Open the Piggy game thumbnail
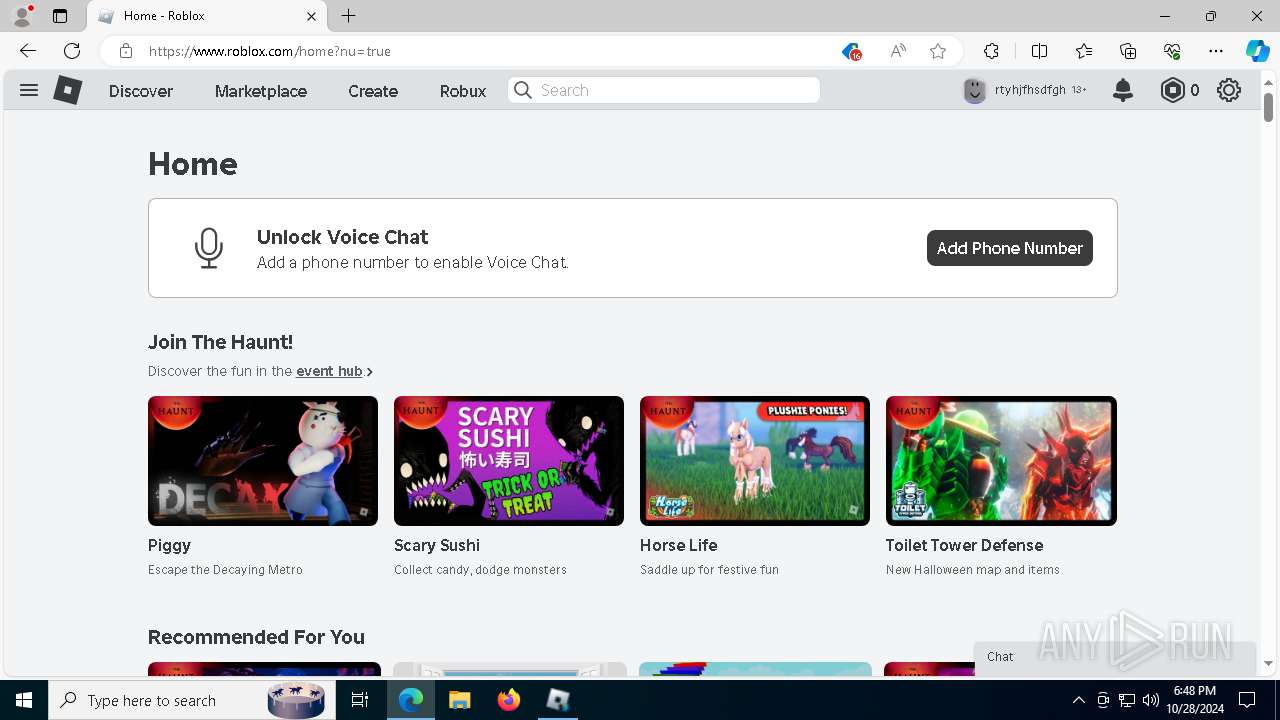The image size is (1280, 720). click(x=263, y=461)
